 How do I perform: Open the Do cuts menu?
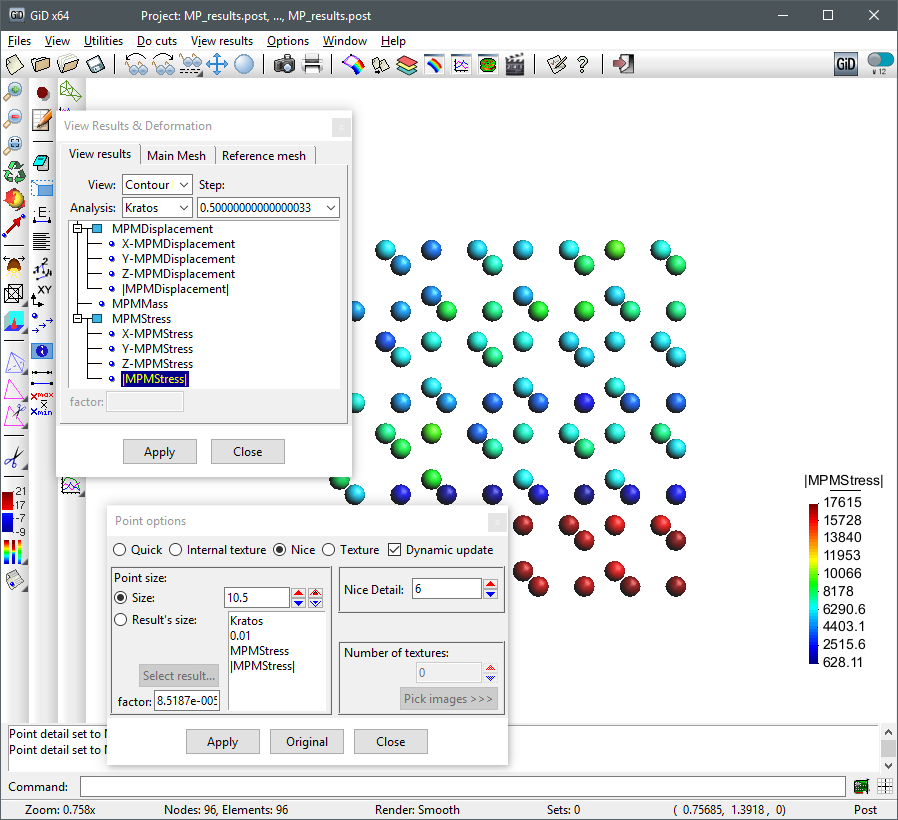click(x=157, y=41)
